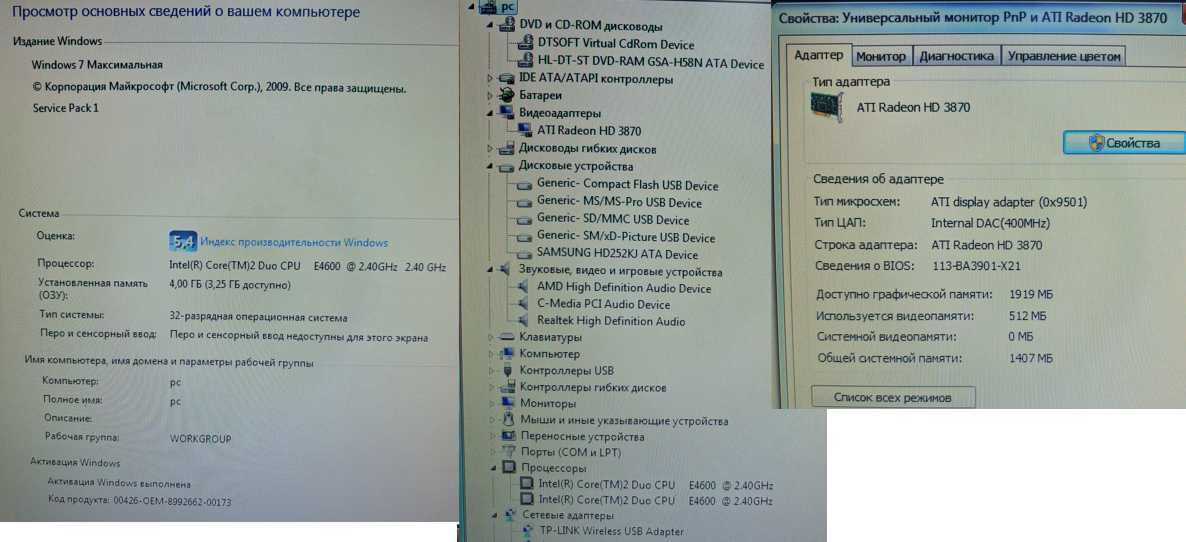Expand the Компьютер category
This screenshot has height=542, width=1186.
coord(491,354)
